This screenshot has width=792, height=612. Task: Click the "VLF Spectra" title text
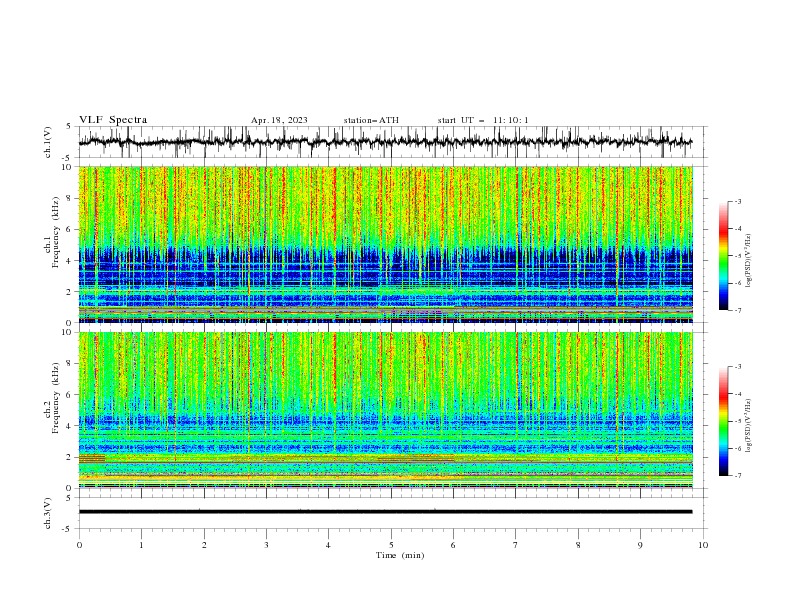click(x=113, y=120)
